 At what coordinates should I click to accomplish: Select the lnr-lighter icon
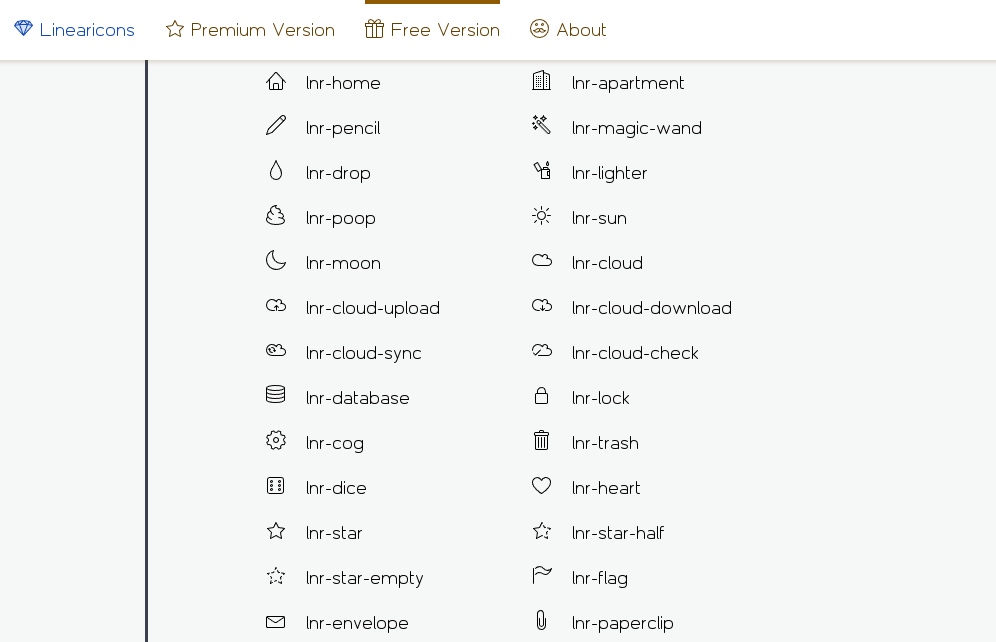coord(542,170)
